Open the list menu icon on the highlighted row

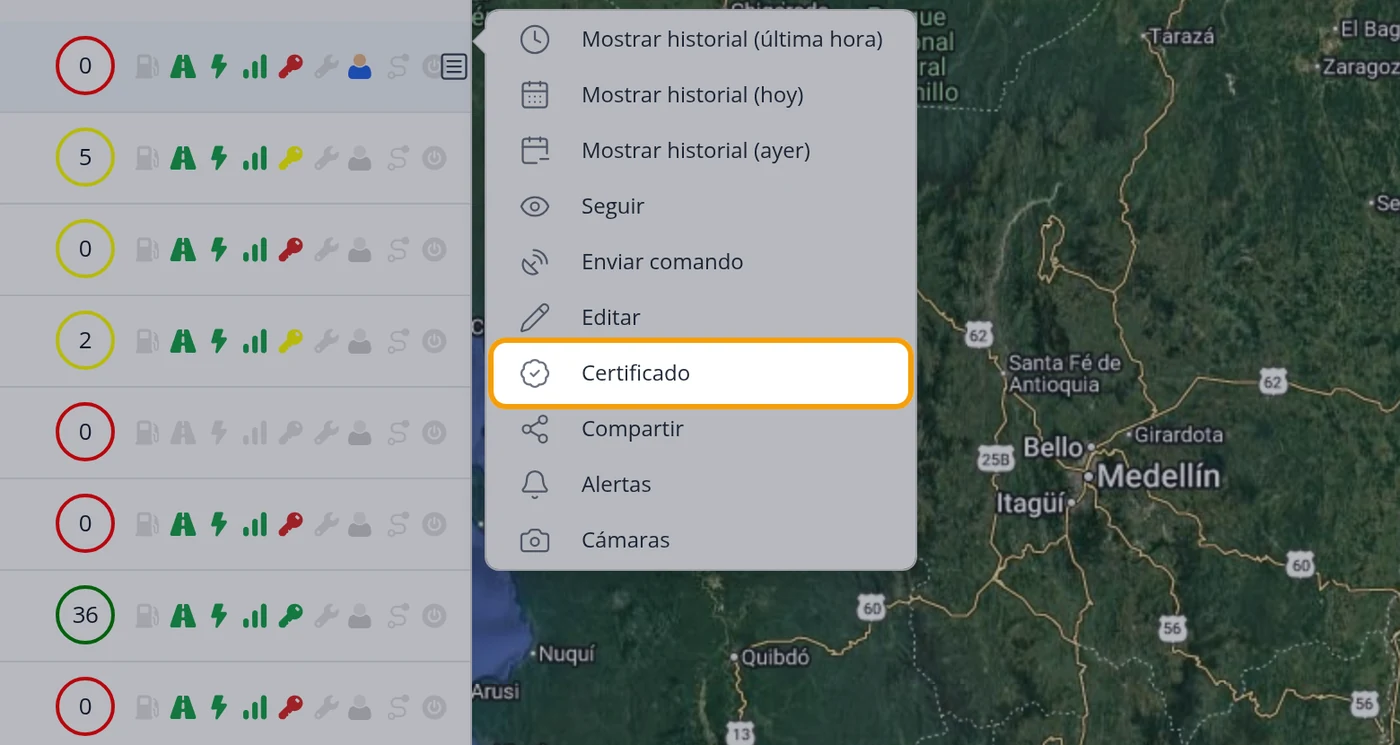[x=454, y=67]
